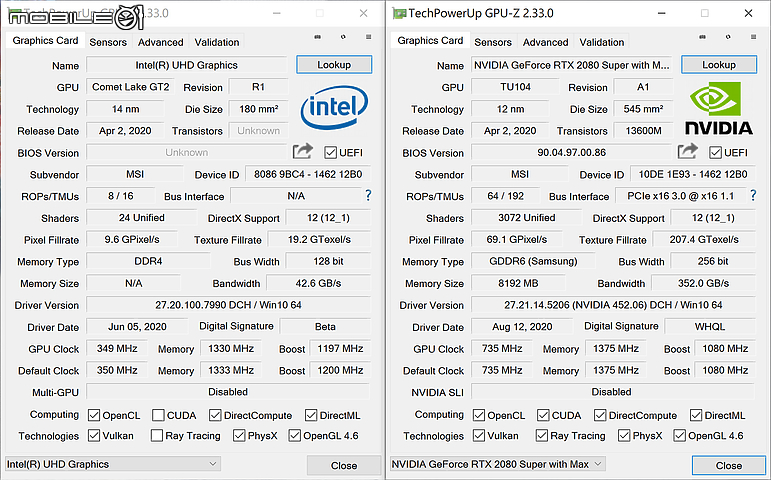Click the camera screenshot icon in NVIDIA window

(703, 37)
